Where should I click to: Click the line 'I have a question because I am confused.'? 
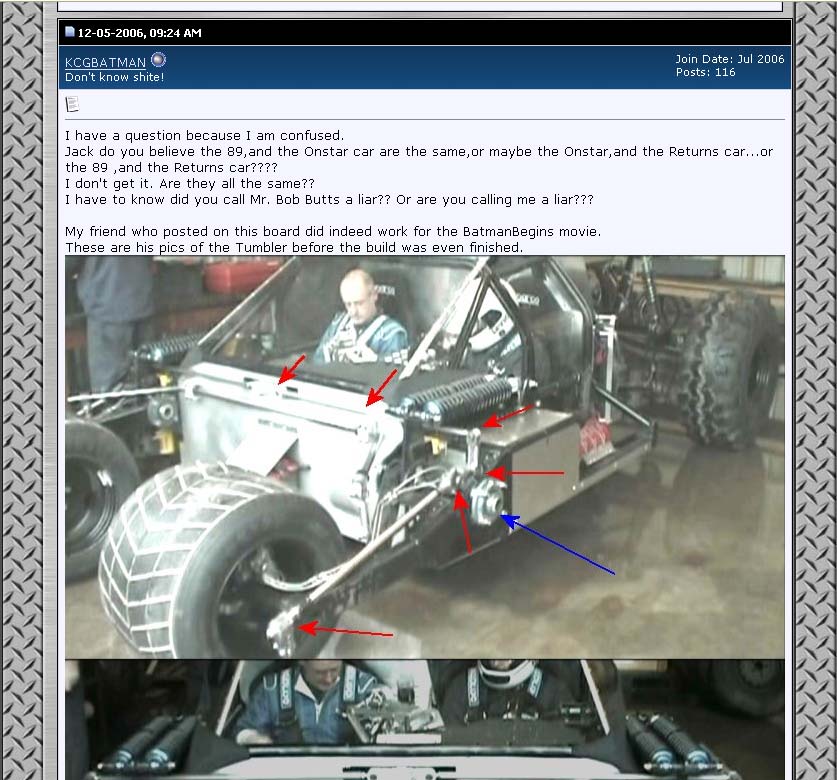pyautogui.click(x=204, y=136)
